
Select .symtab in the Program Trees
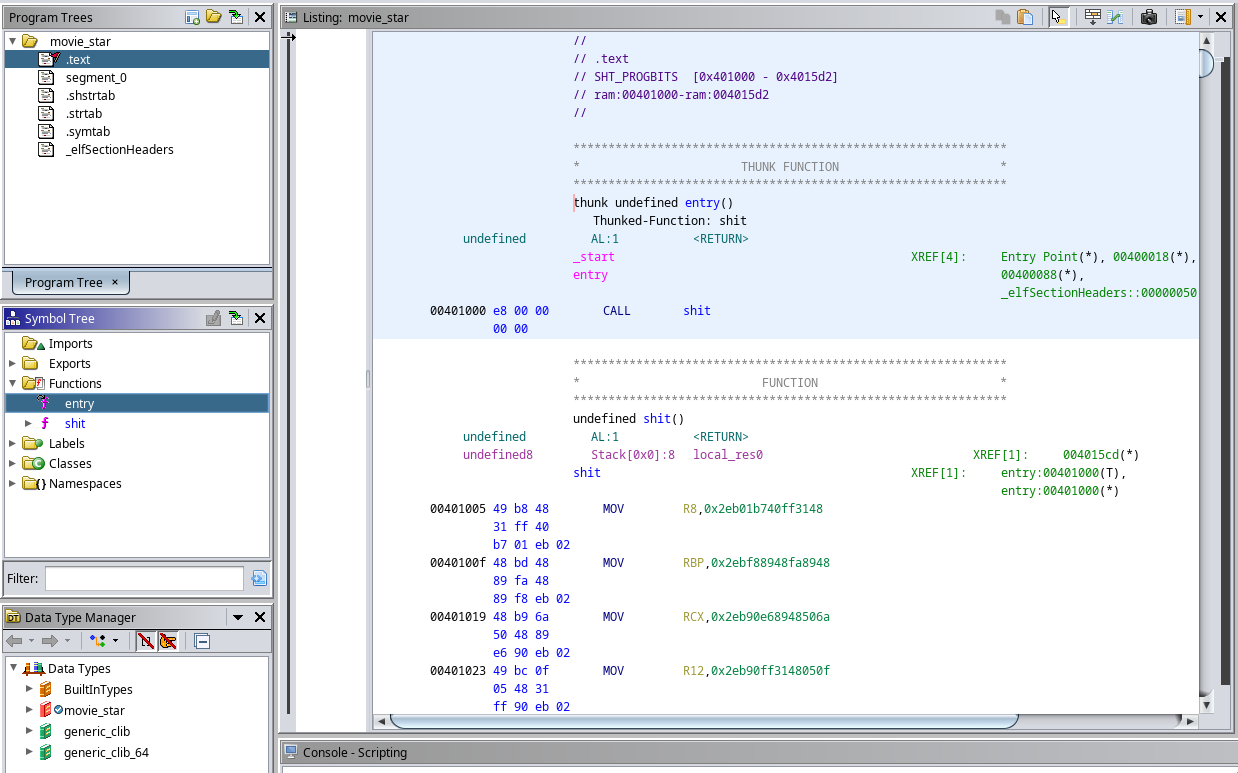[88, 131]
